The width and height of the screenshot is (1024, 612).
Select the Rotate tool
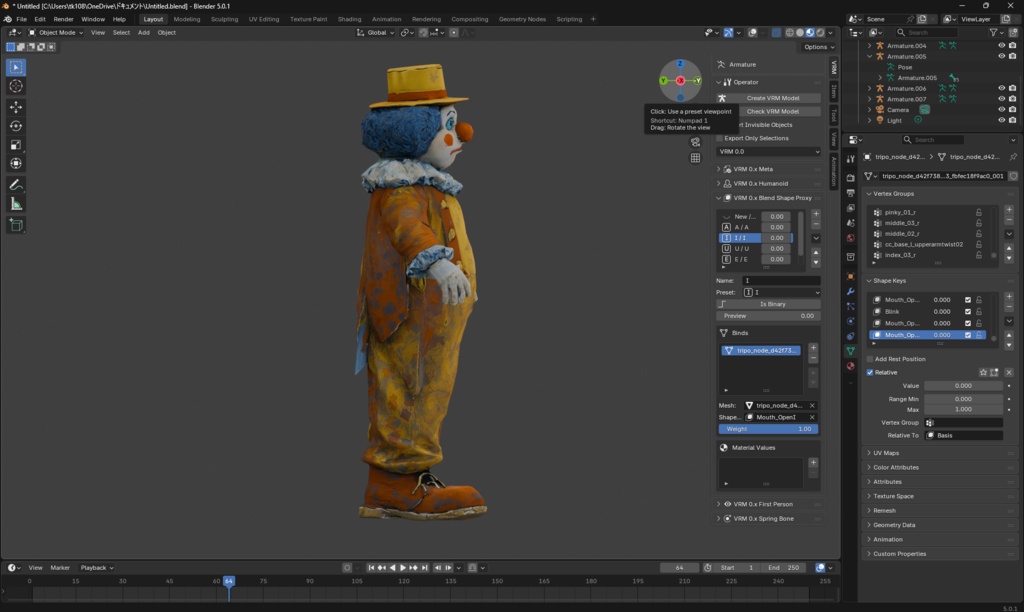(x=16, y=126)
